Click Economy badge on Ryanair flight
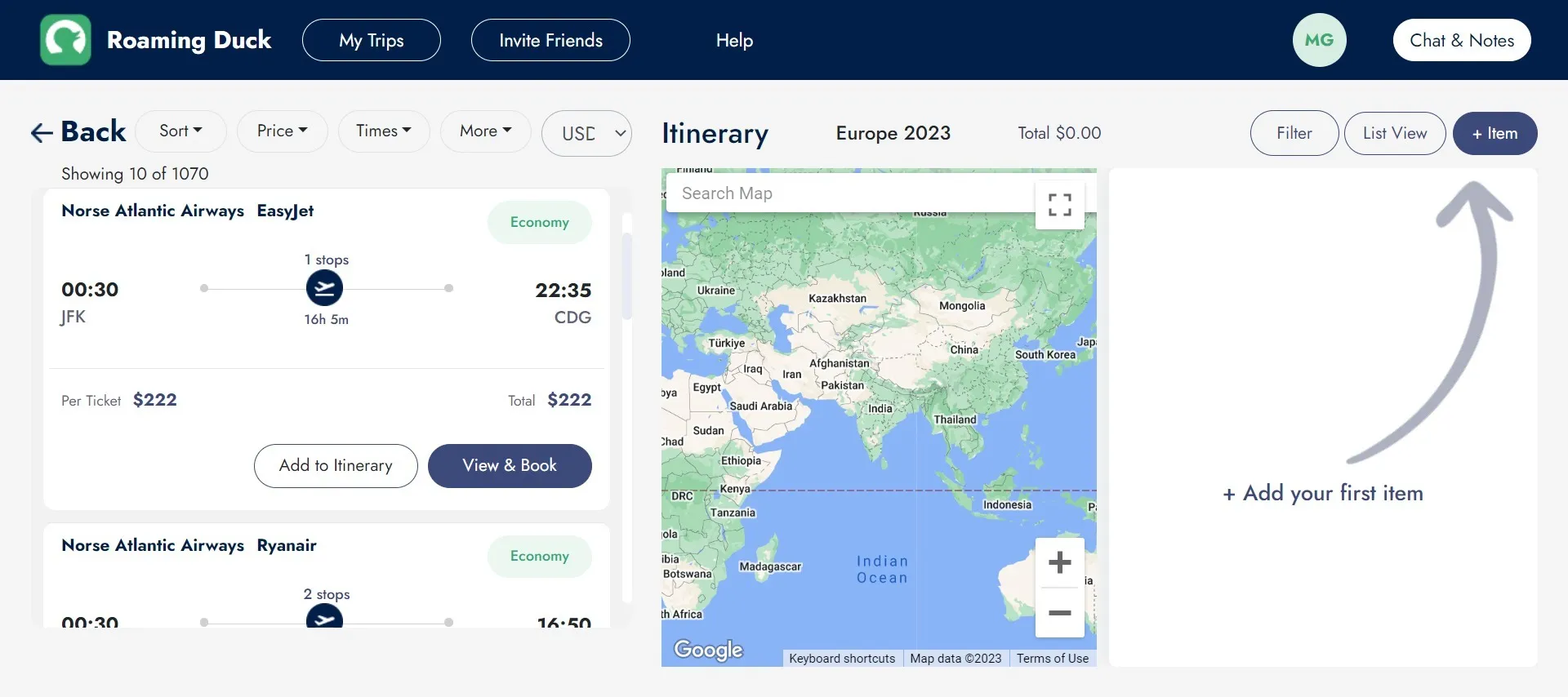The height and width of the screenshot is (697, 1568). pyautogui.click(x=540, y=556)
